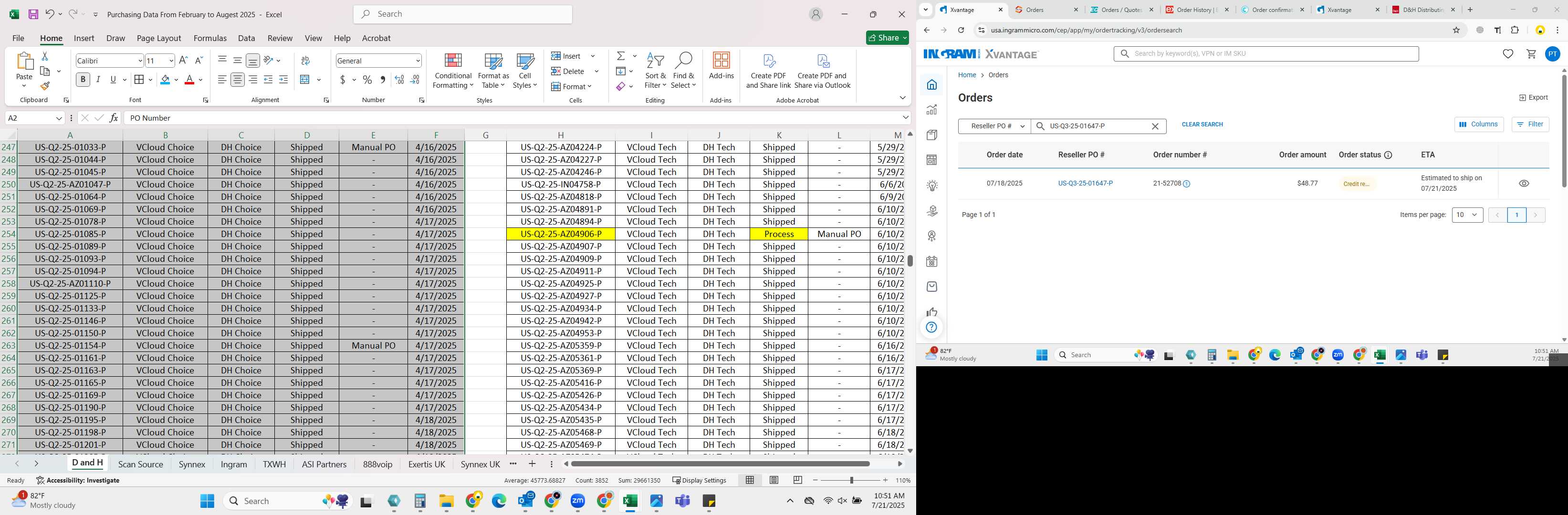1568x515 pixels.
Task: Switch to the Ingram worksheet tab
Action: pos(234,464)
